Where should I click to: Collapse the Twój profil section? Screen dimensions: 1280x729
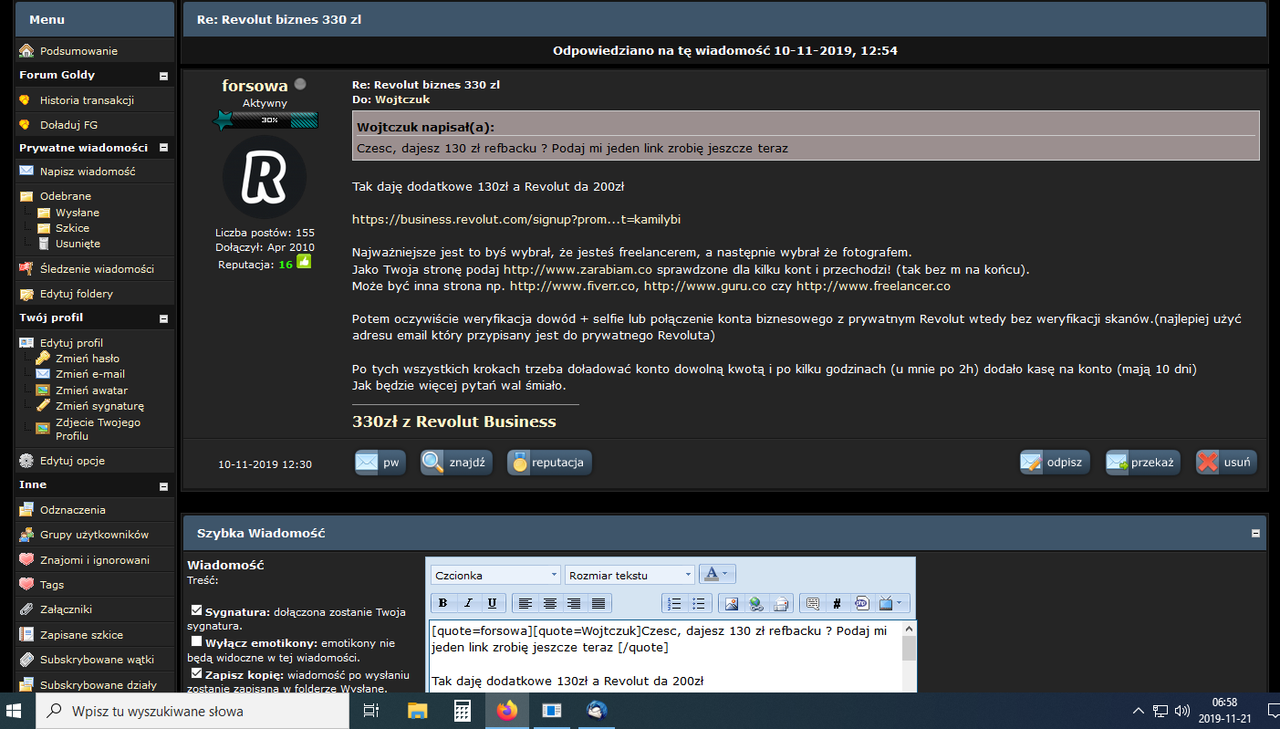(164, 319)
